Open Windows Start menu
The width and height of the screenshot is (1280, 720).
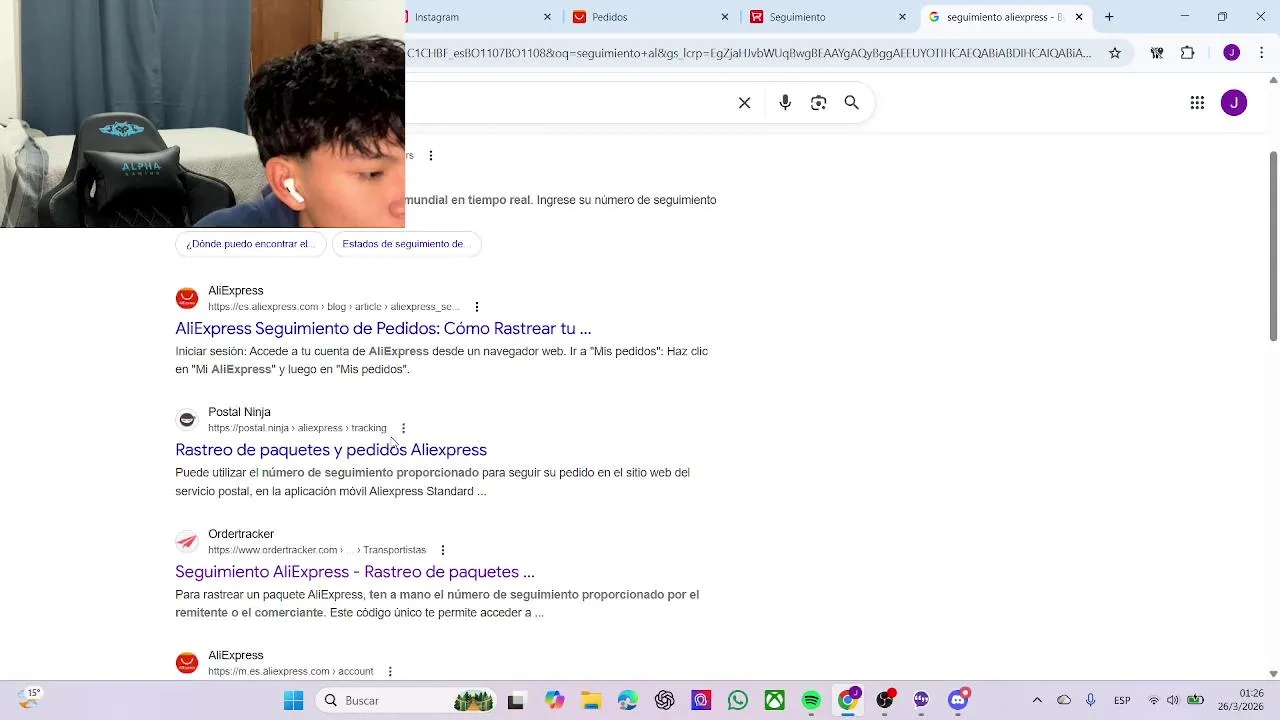pyautogui.click(x=293, y=701)
